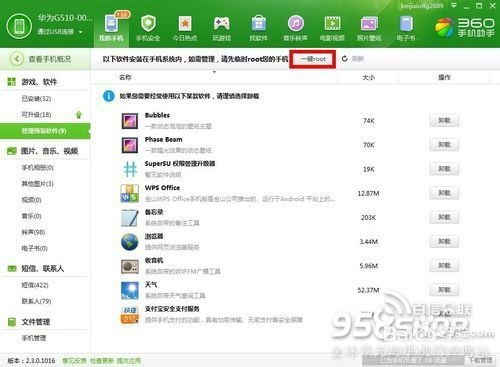Screen dimensions: 500x367
Task: Open the 音乐铃声 music note icon
Action: tap(295, 24)
